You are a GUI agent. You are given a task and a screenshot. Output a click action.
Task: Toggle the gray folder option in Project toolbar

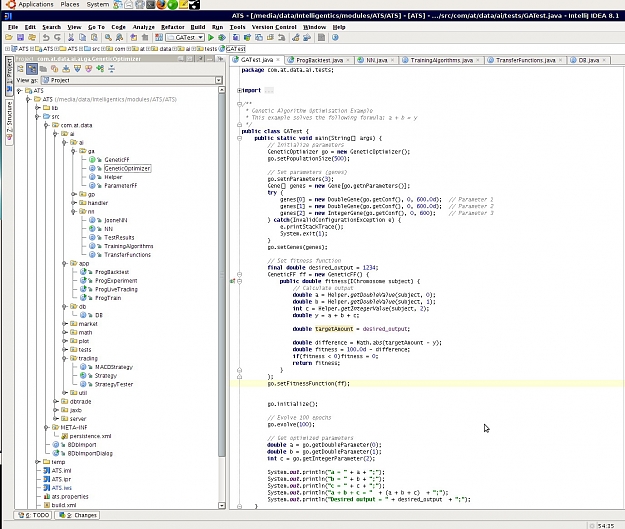(43, 69)
